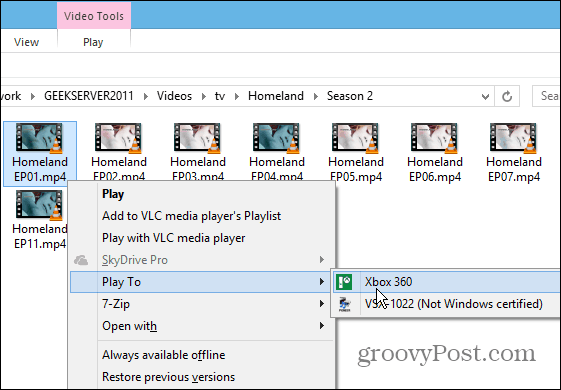Viewport: 561px width, 390px height.
Task: Send video to Xbox 360
Action: click(x=447, y=282)
